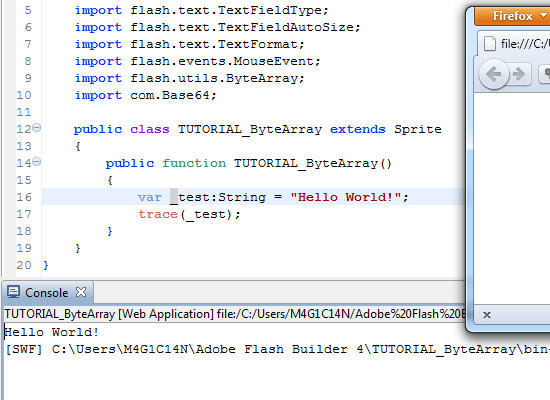Click the import com.Base64; line
This screenshot has height=400, width=550.
146,95
